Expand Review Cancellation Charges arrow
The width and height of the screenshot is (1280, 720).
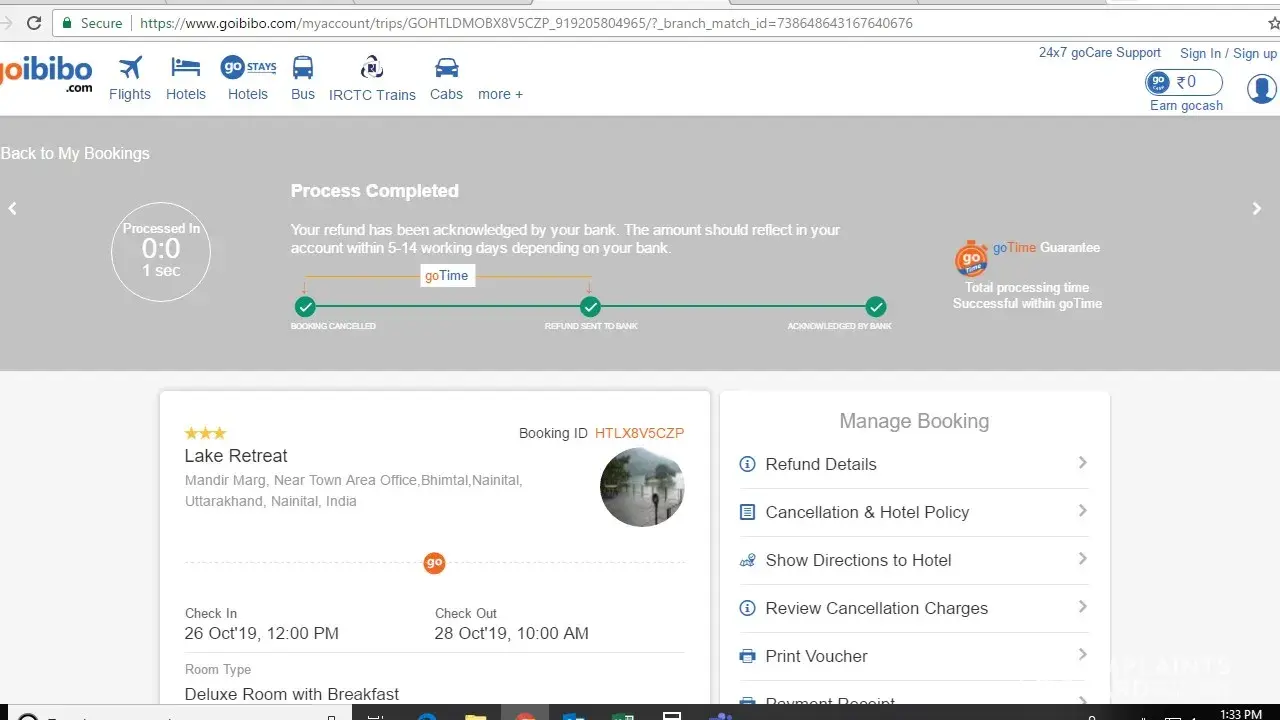(x=1082, y=607)
